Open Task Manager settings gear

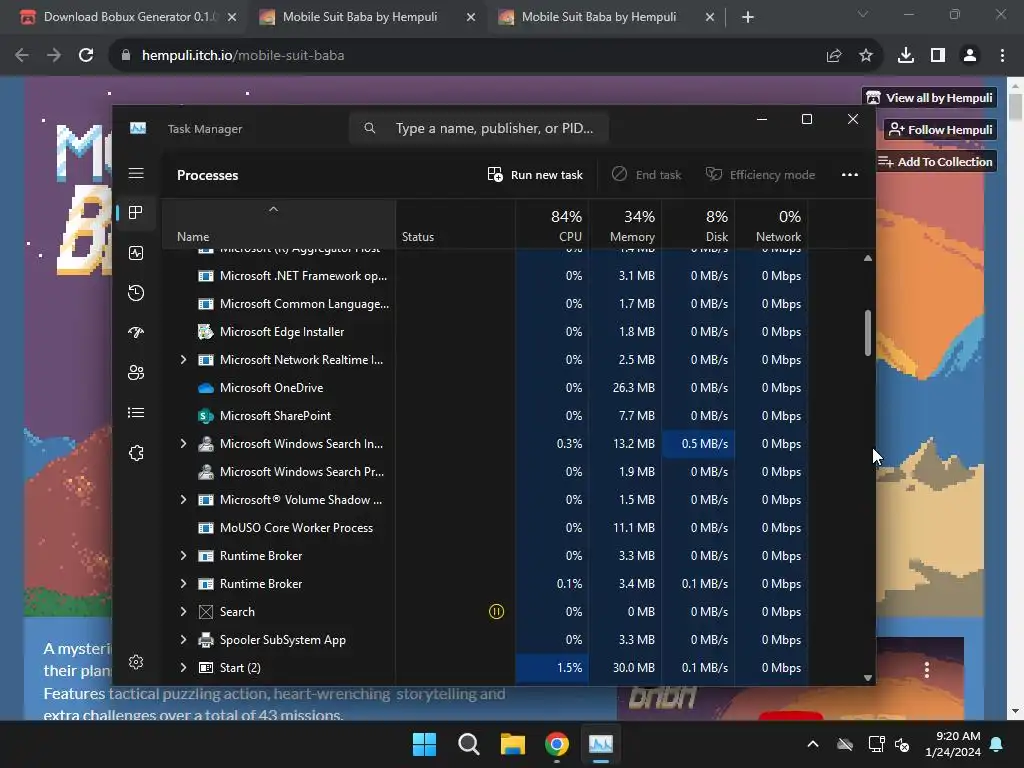pyautogui.click(x=136, y=662)
